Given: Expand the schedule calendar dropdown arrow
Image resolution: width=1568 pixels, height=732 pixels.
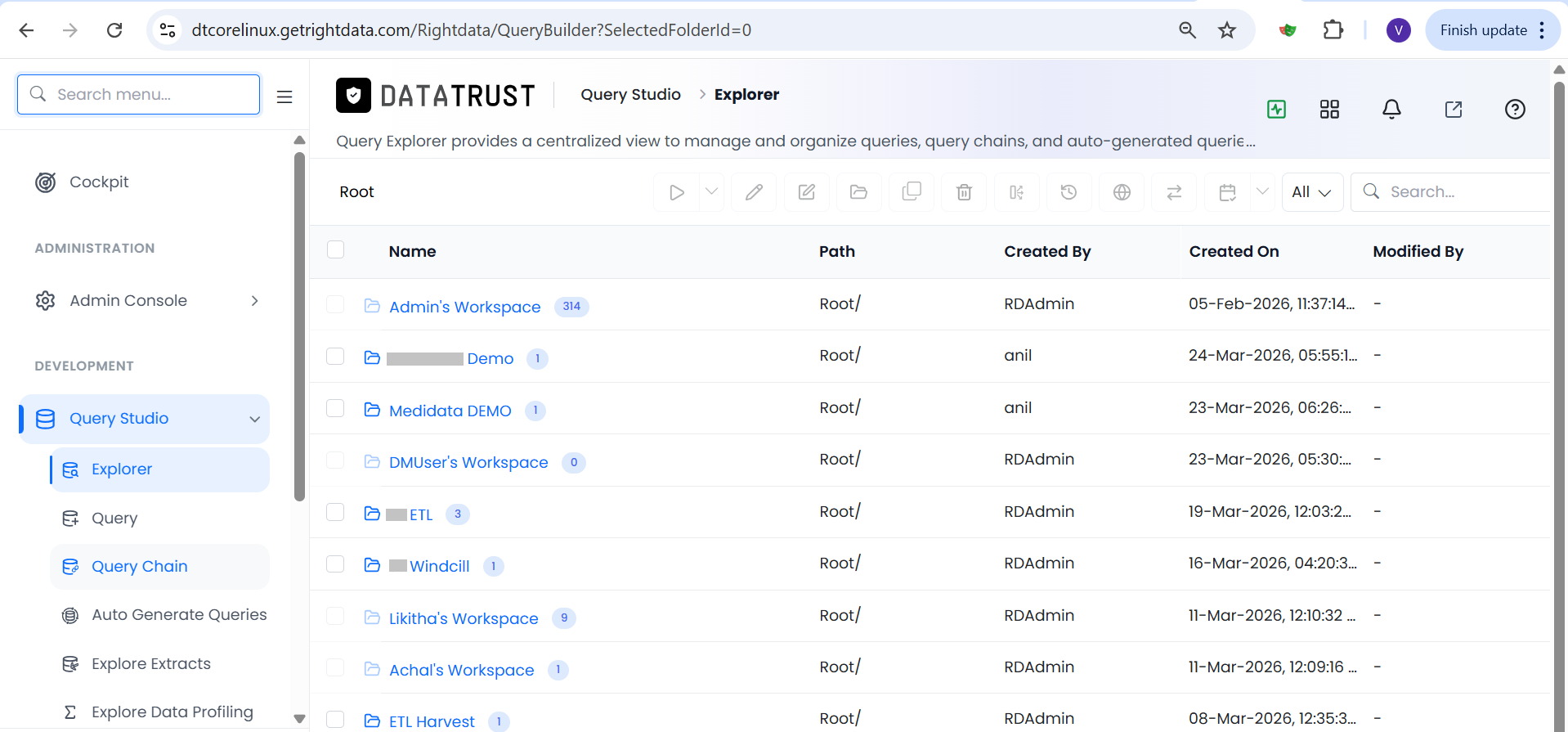Looking at the screenshot, I should 1262,192.
